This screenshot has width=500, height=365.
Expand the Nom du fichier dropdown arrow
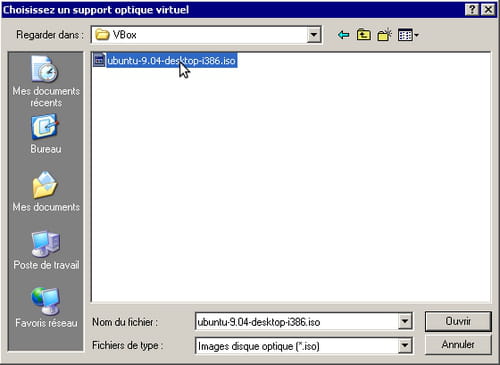click(405, 321)
